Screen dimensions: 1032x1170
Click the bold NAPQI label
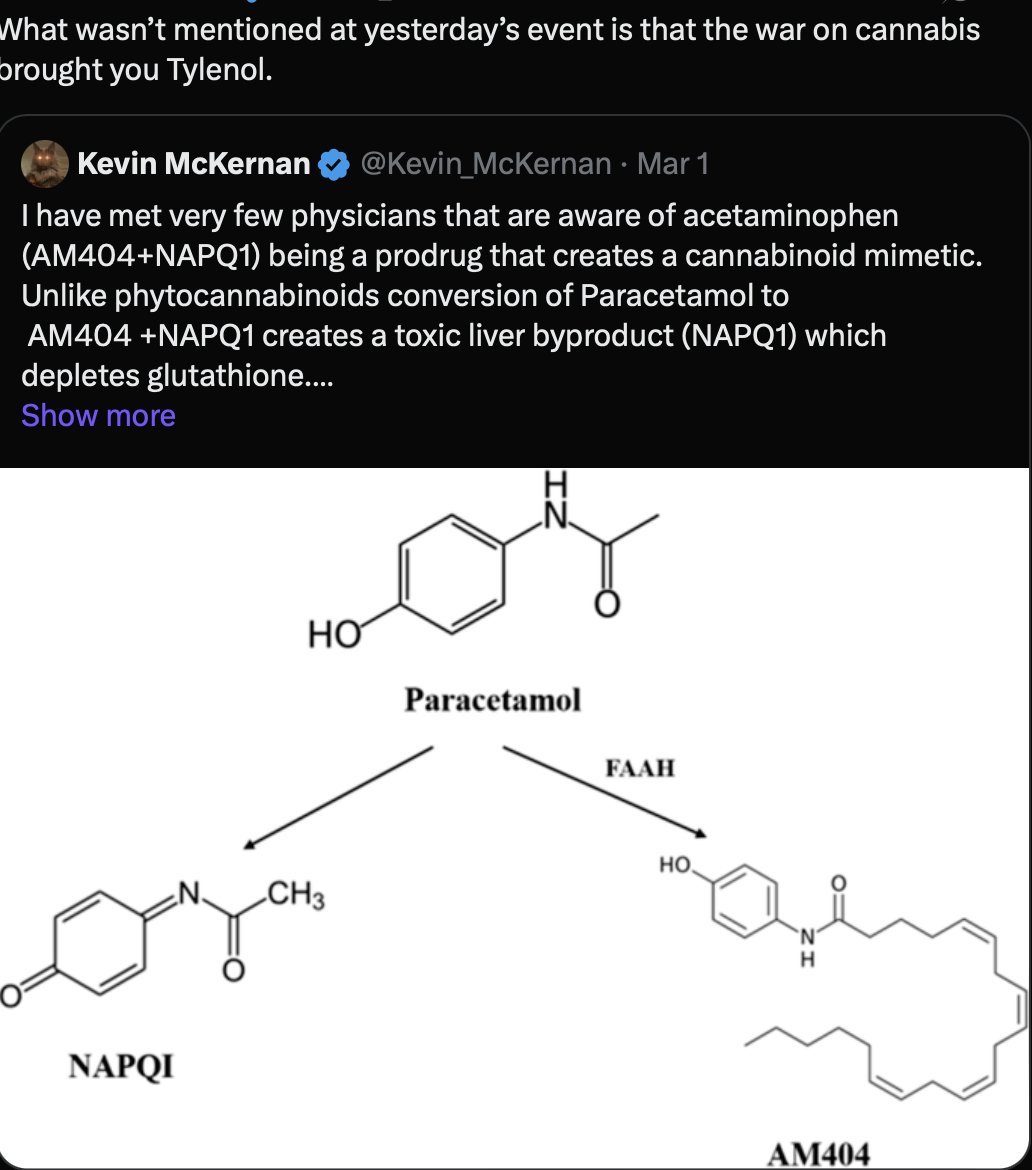(121, 1067)
